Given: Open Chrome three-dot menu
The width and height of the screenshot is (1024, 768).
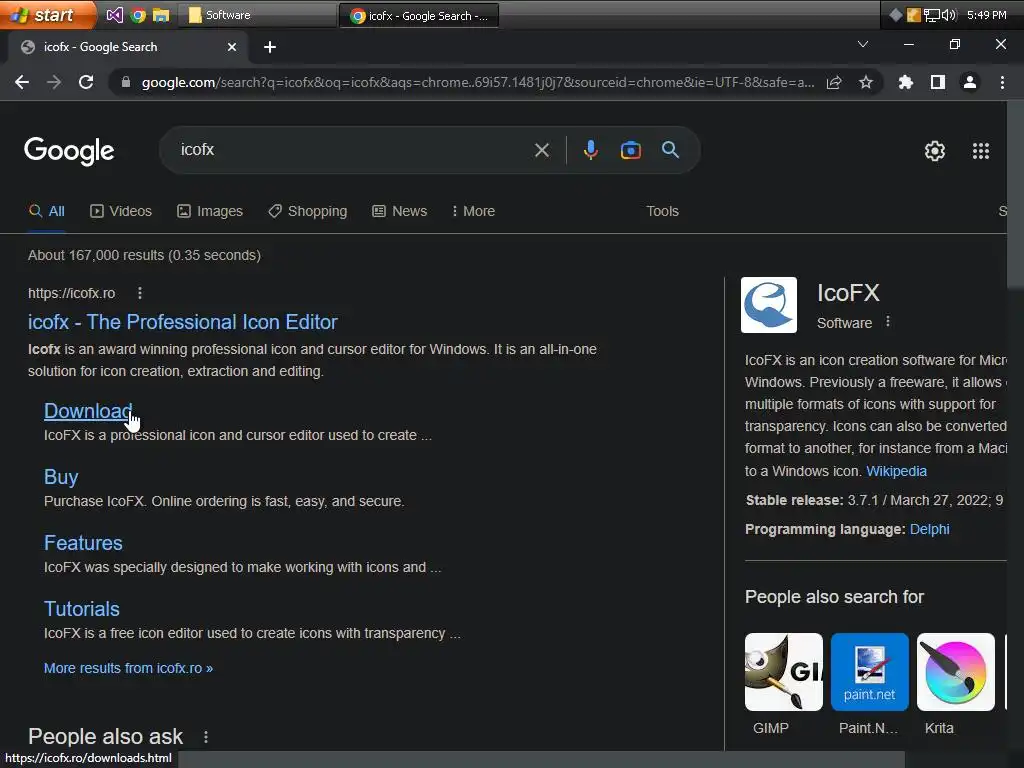Looking at the screenshot, I should coord(1002,82).
